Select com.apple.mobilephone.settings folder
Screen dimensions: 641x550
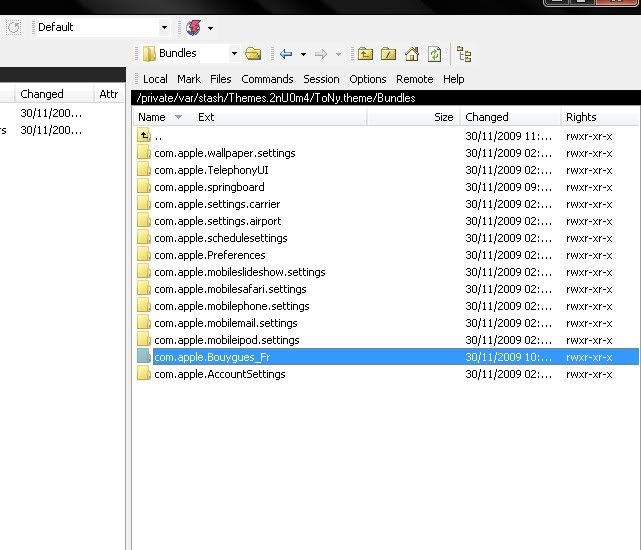(232, 306)
